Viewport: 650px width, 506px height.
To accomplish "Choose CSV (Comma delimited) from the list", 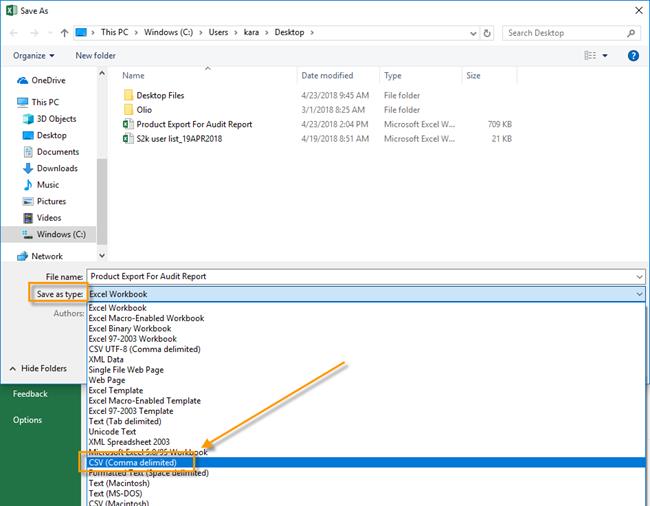I will click(132, 463).
